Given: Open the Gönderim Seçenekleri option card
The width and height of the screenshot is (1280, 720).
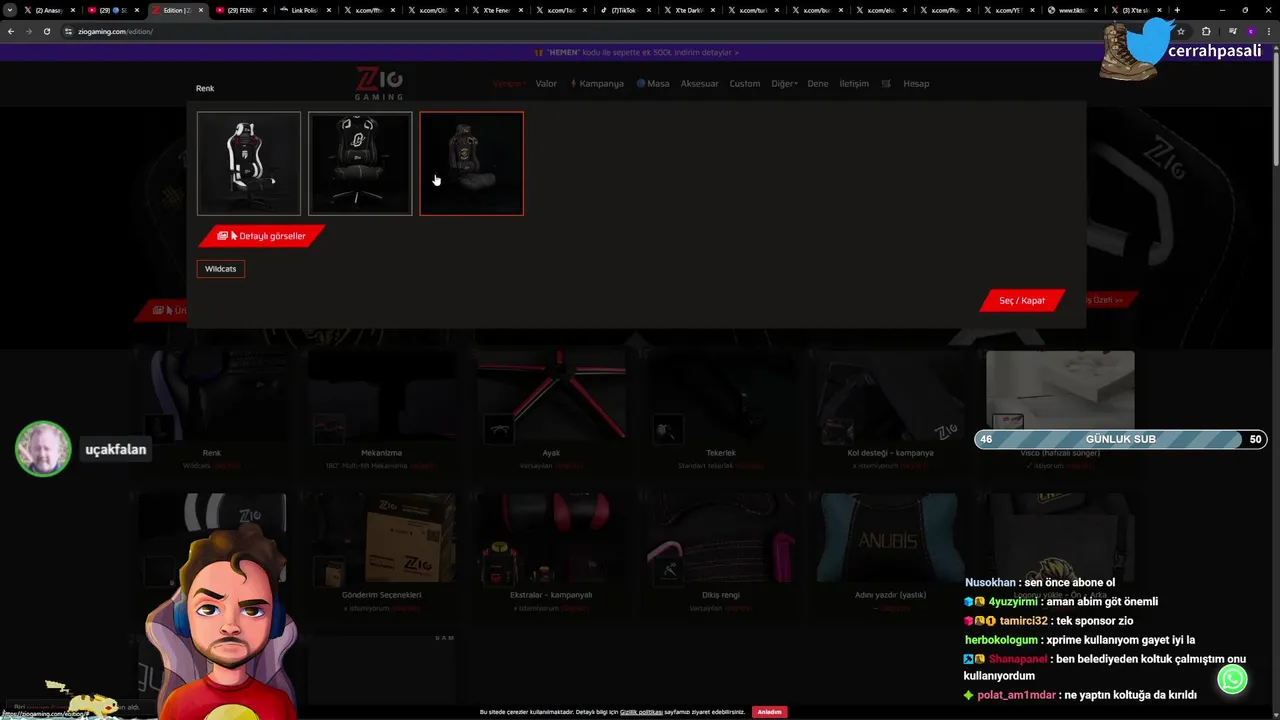Looking at the screenshot, I should pos(382,555).
